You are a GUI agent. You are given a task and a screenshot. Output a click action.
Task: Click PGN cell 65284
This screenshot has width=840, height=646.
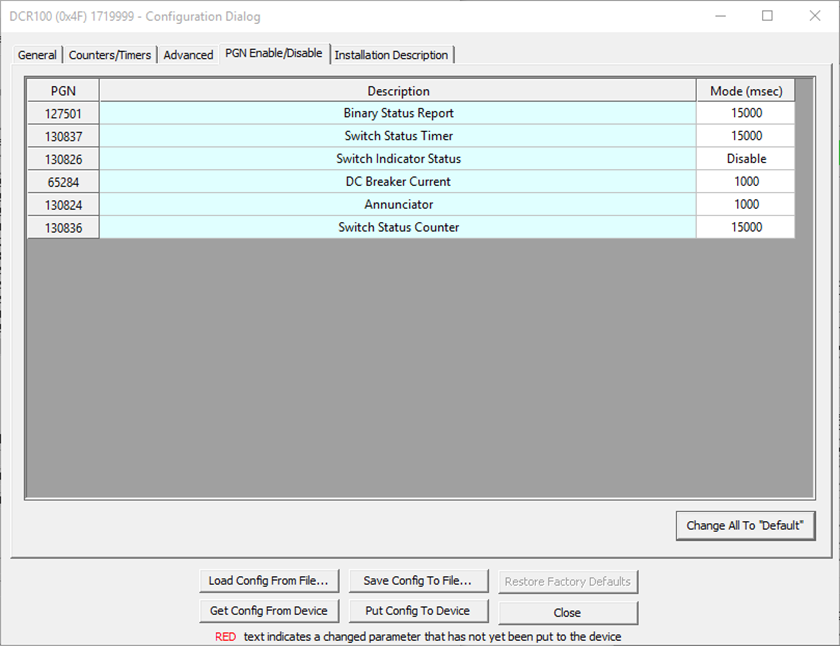point(63,182)
